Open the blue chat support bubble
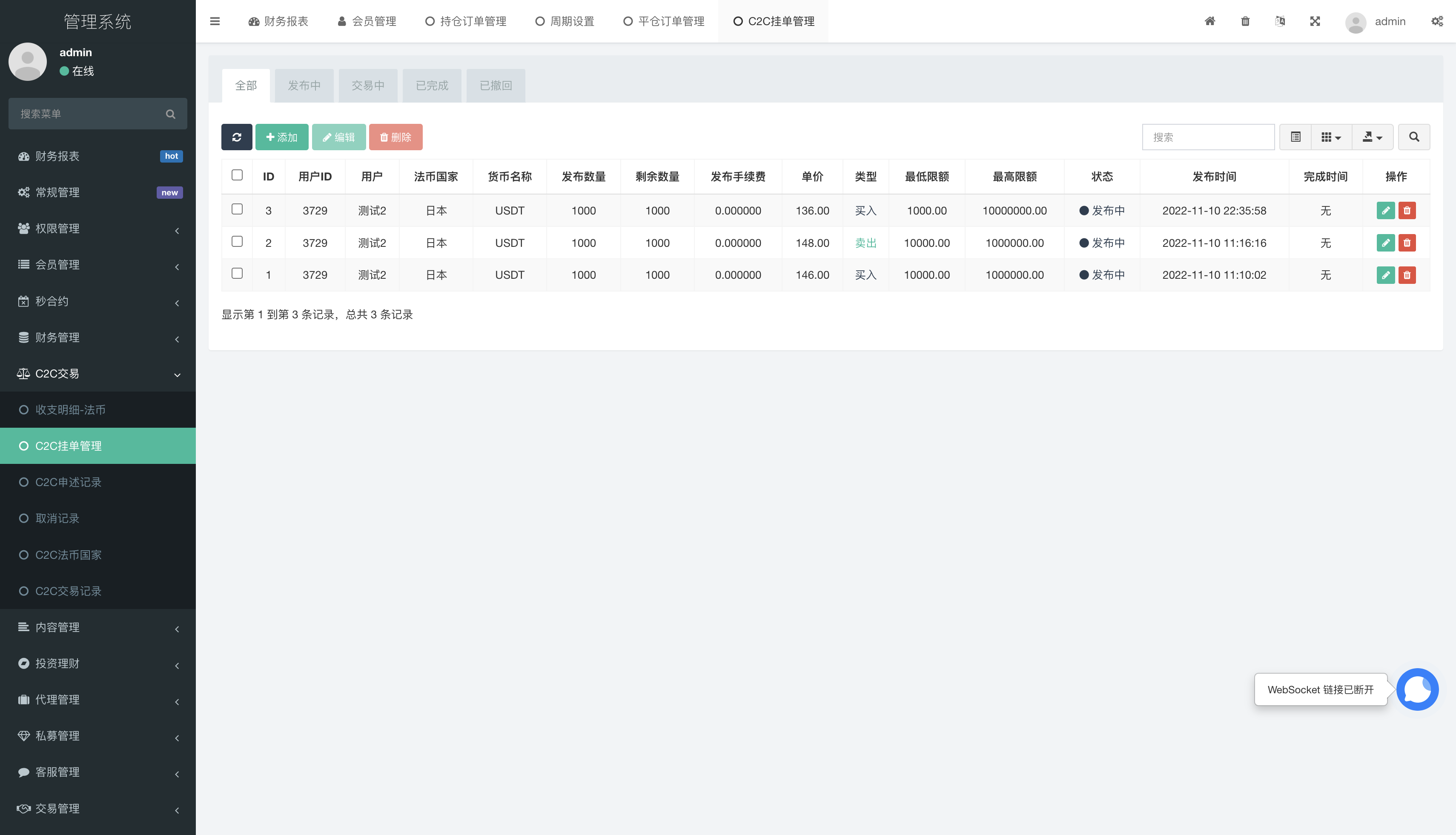This screenshot has width=1456, height=835. 1417,689
